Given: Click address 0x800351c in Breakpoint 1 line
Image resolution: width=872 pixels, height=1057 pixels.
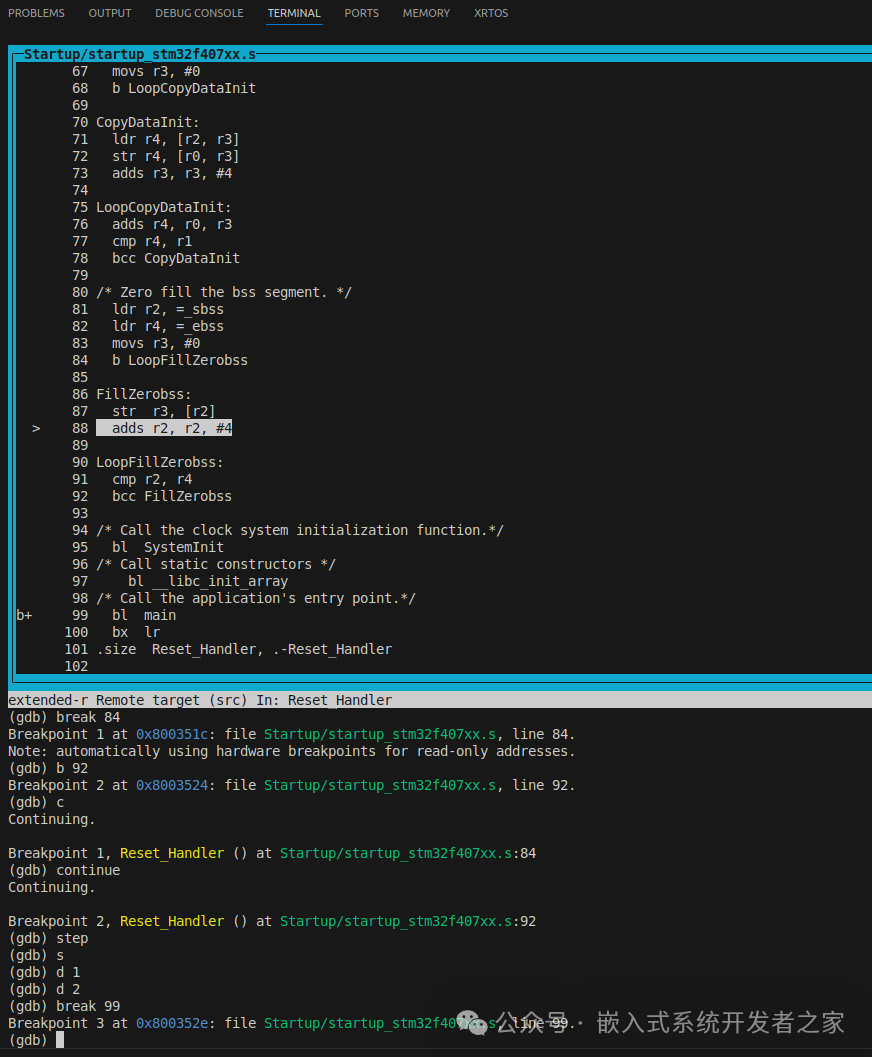Looking at the screenshot, I should [172, 734].
